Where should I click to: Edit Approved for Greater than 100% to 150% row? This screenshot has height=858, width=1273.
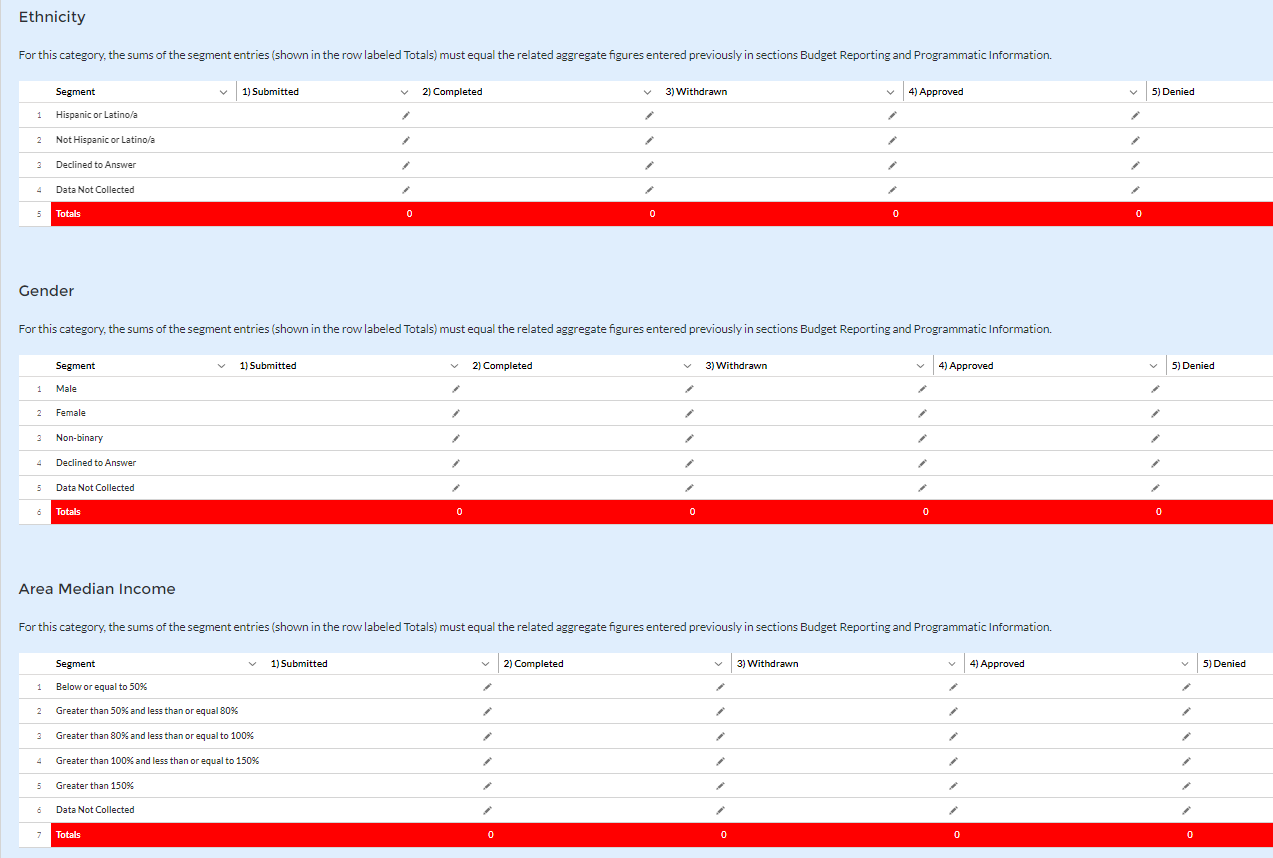[x=1186, y=761]
